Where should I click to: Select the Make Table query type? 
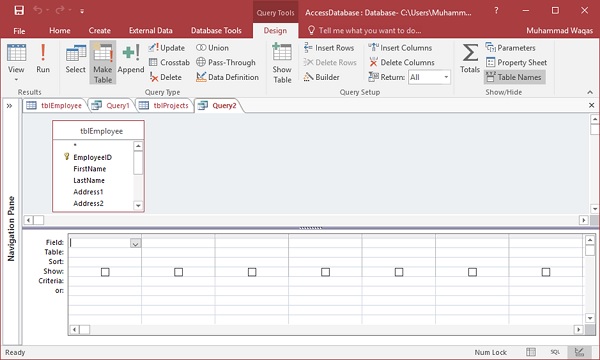[103, 62]
